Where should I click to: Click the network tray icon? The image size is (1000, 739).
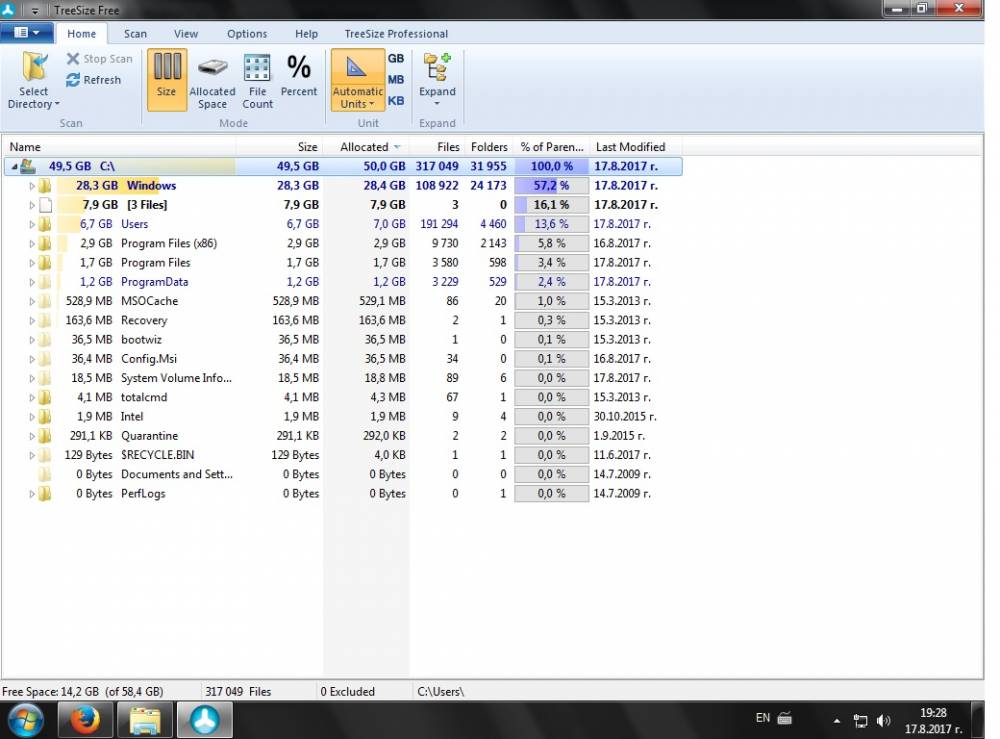[x=860, y=721]
